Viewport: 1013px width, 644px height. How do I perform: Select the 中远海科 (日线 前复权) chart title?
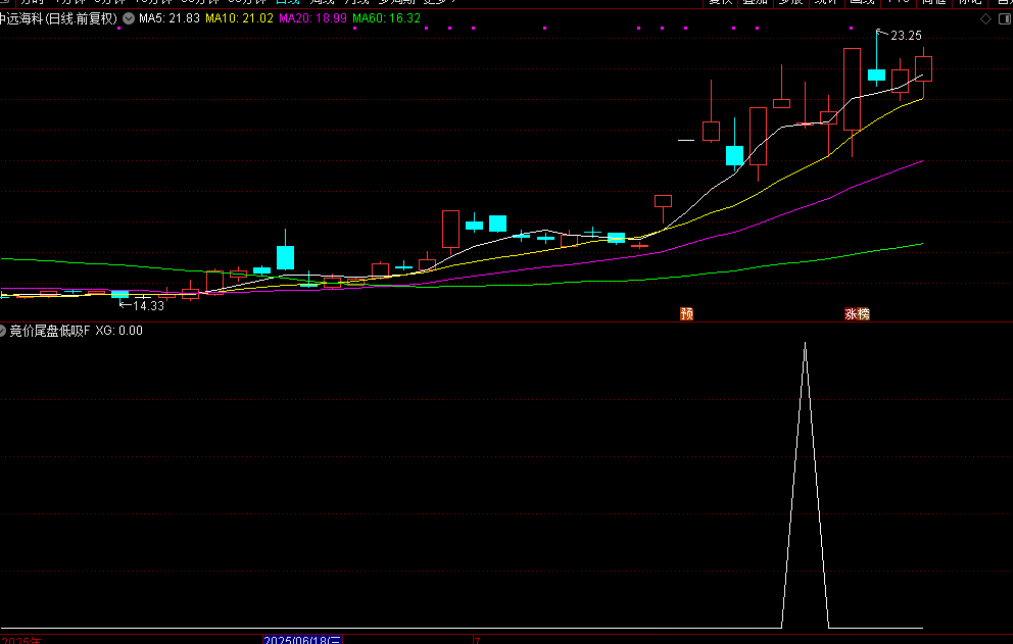[x=59, y=19]
